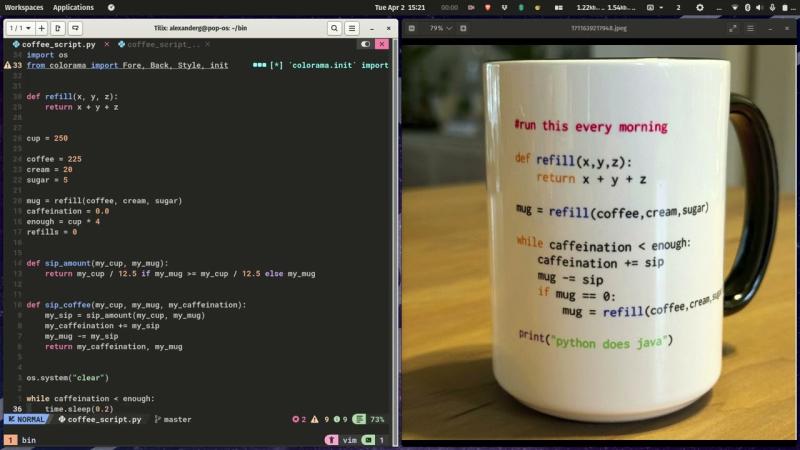Click the camera recording tray icon
Viewport: 800px width, 450px height.
click(x=471, y=8)
